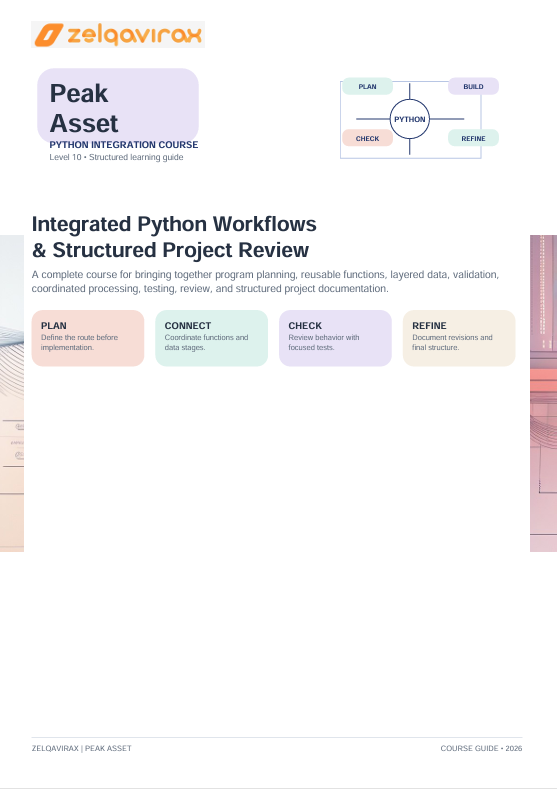Click the course description paragraph
The width and height of the screenshot is (557, 789).
(x=265, y=282)
